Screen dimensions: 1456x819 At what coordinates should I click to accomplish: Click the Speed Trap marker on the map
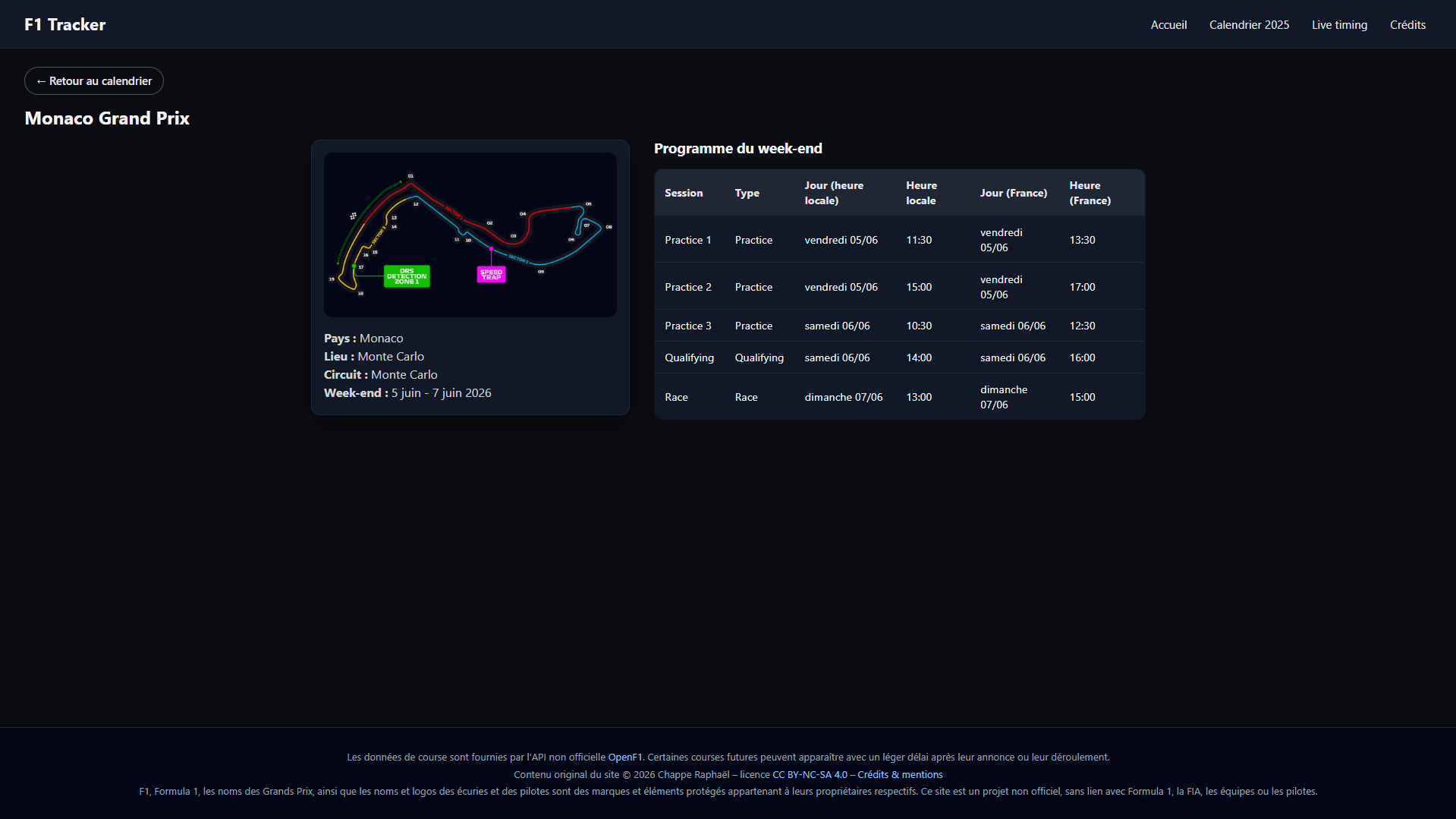(491, 273)
